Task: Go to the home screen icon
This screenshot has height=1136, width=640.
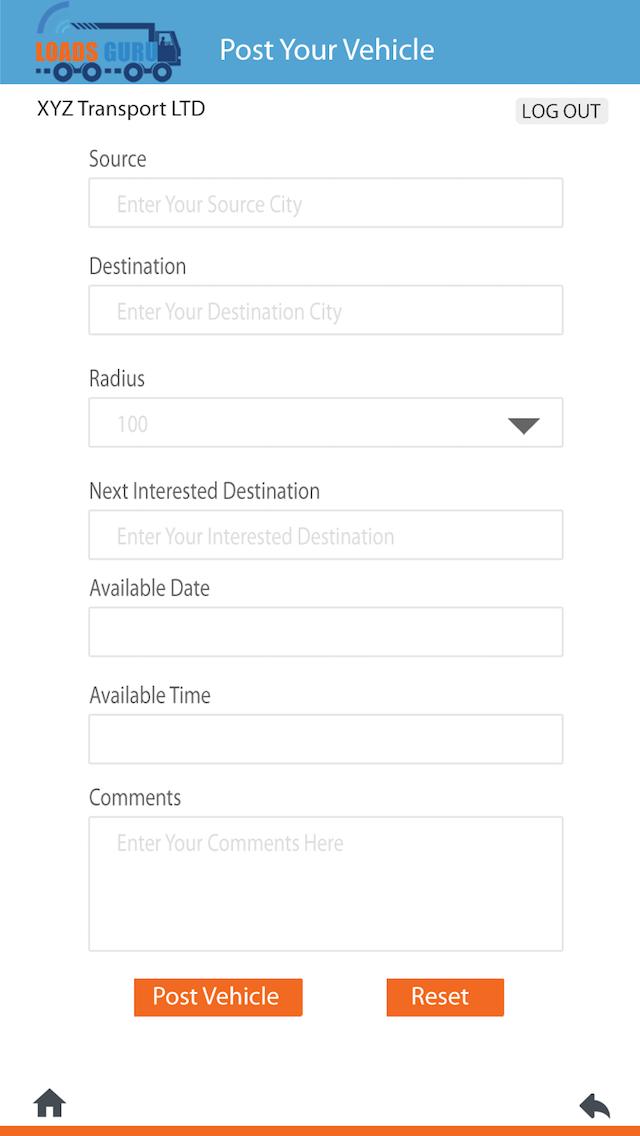Action: pos(49,1104)
